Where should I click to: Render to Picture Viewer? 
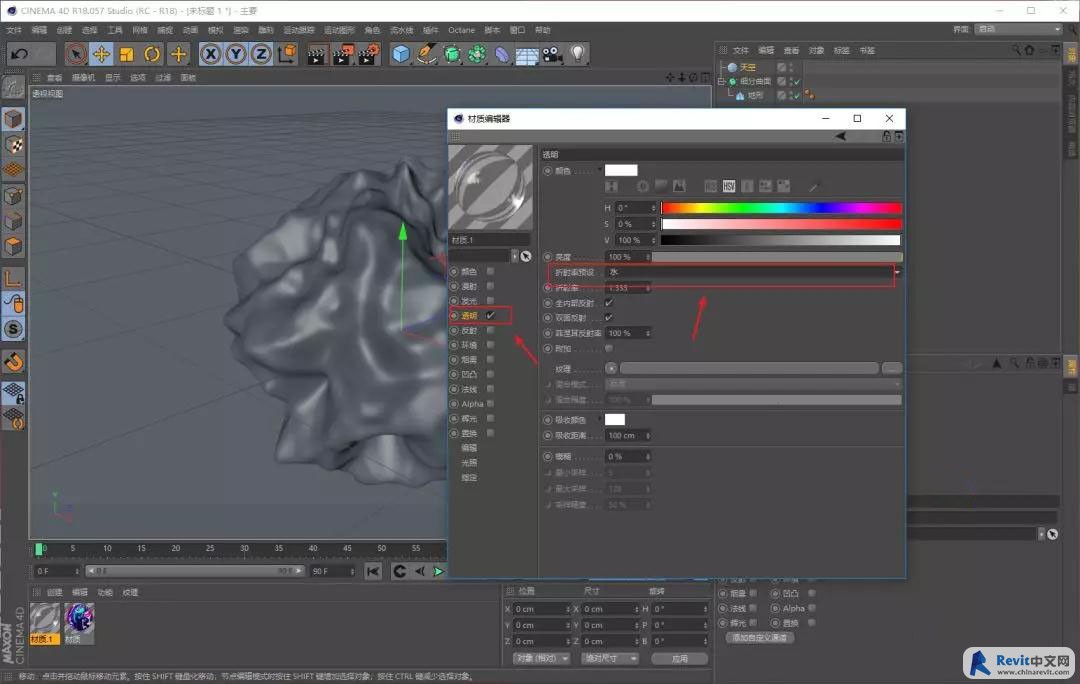(342, 54)
